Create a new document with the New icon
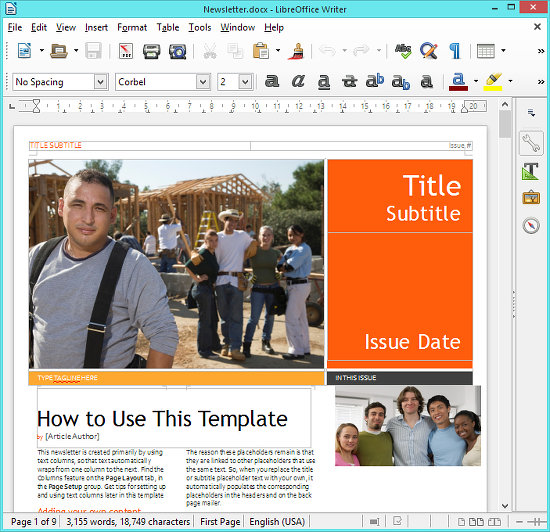This screenshot has width=550, height=532. (x=25, y=50)
